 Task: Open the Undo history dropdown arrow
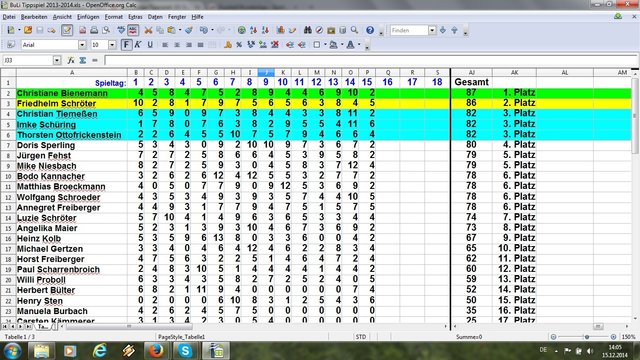point(212,30)
